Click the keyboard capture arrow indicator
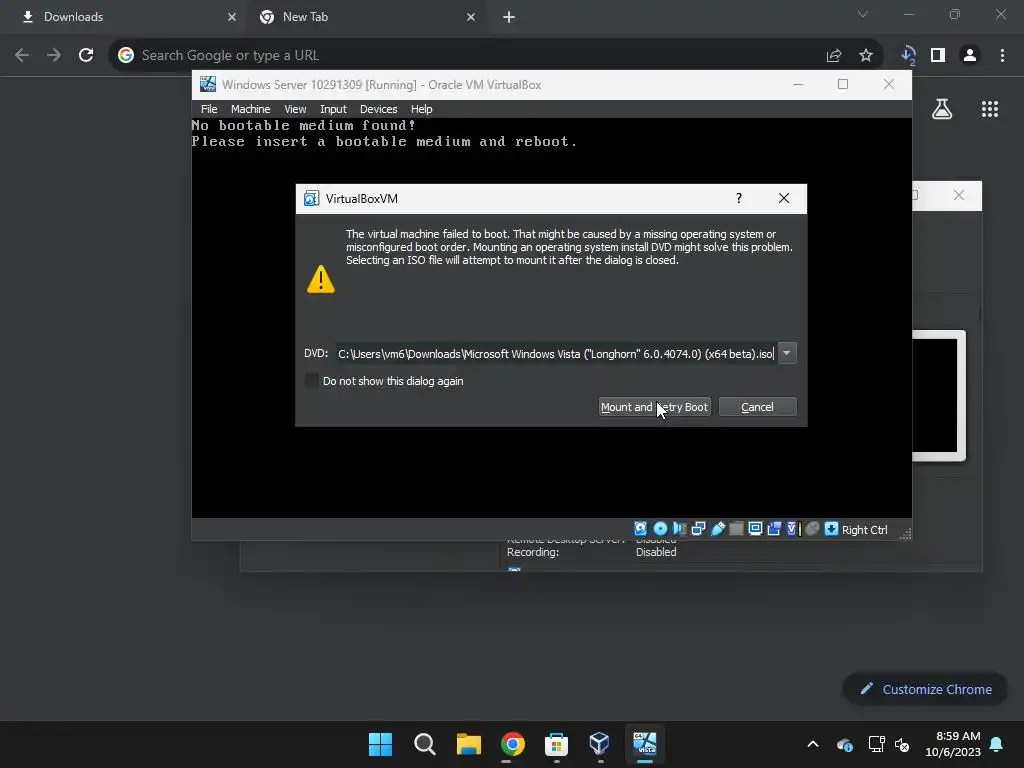 coord(831,529)
